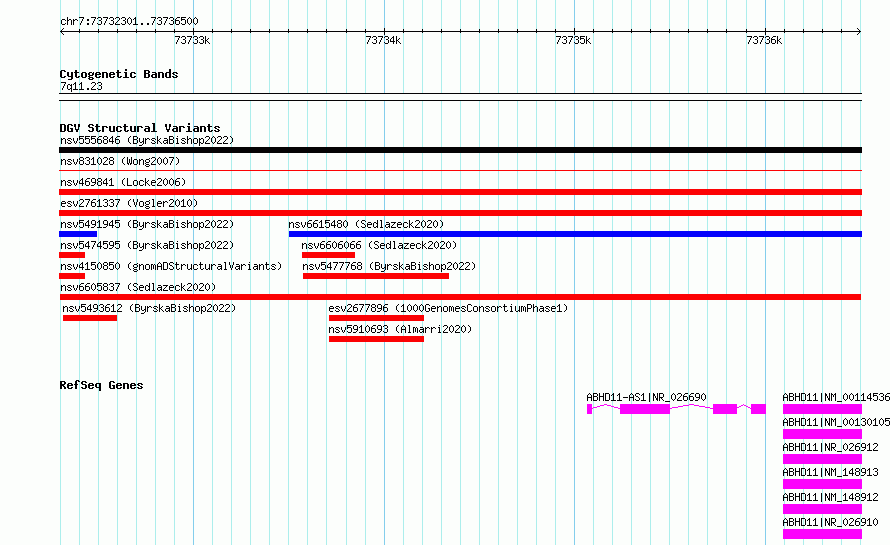Click the thin red line under nsv831028

pos(460,170)
